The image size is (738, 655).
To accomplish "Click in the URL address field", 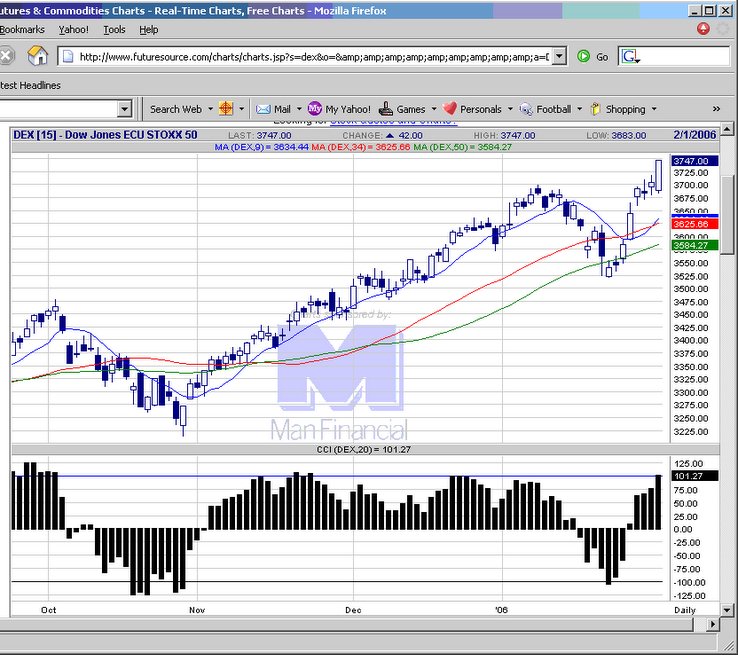I will [x=313, y=57].
